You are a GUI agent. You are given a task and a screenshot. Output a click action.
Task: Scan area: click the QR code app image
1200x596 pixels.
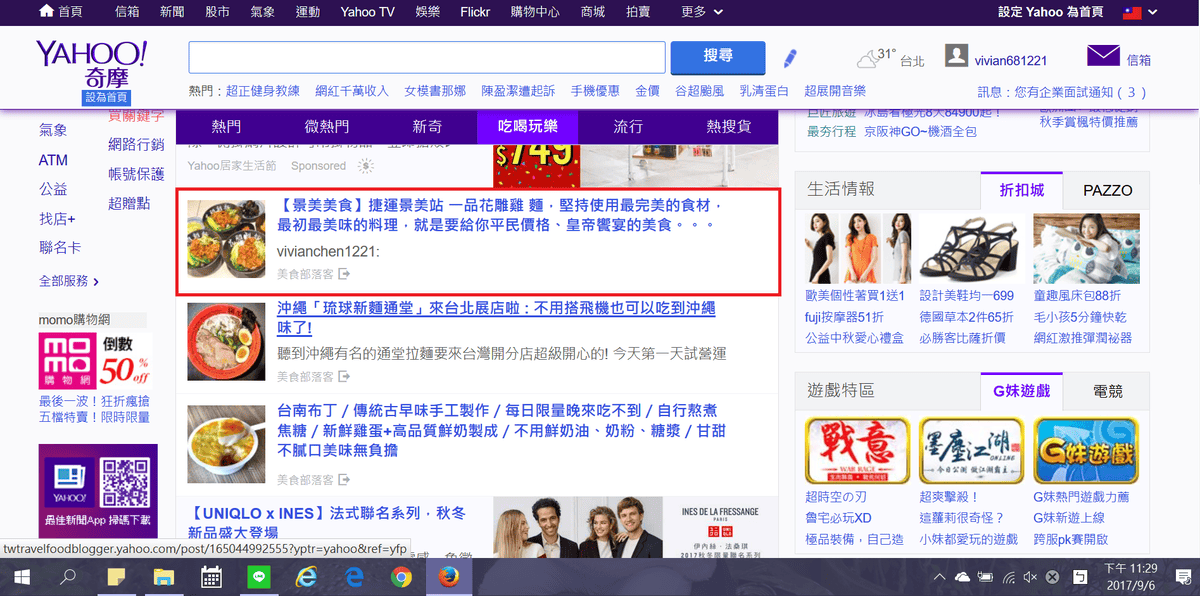tap(125, 482)
